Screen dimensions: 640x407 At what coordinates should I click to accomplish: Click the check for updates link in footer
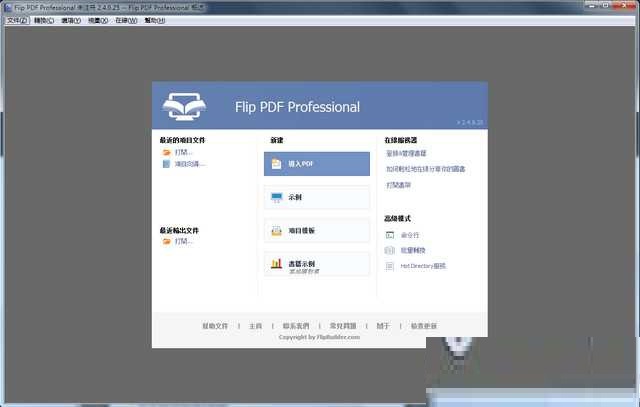(x=425, y=326)
